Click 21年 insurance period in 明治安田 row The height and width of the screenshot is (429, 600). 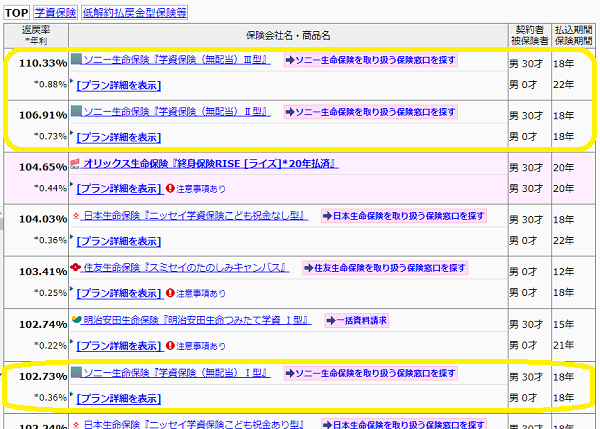click(563, 345)
